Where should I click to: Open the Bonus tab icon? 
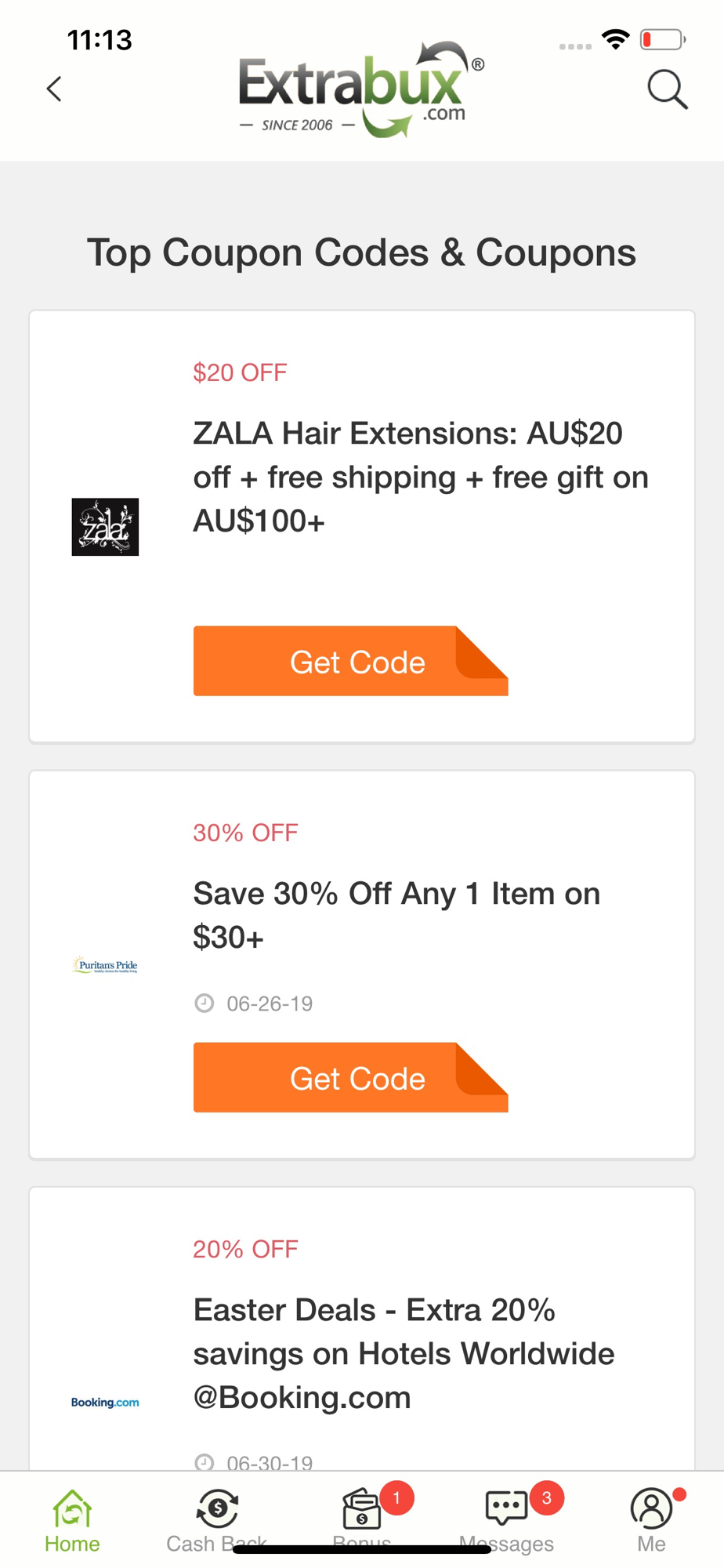361,1508
